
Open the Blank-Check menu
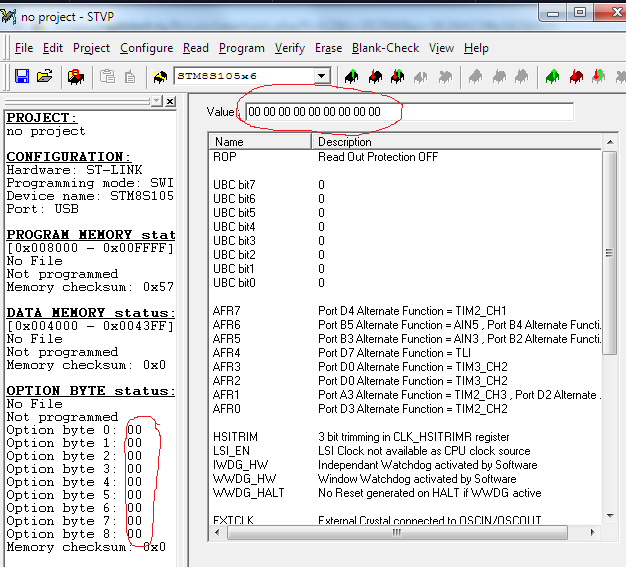pos(385,48)
